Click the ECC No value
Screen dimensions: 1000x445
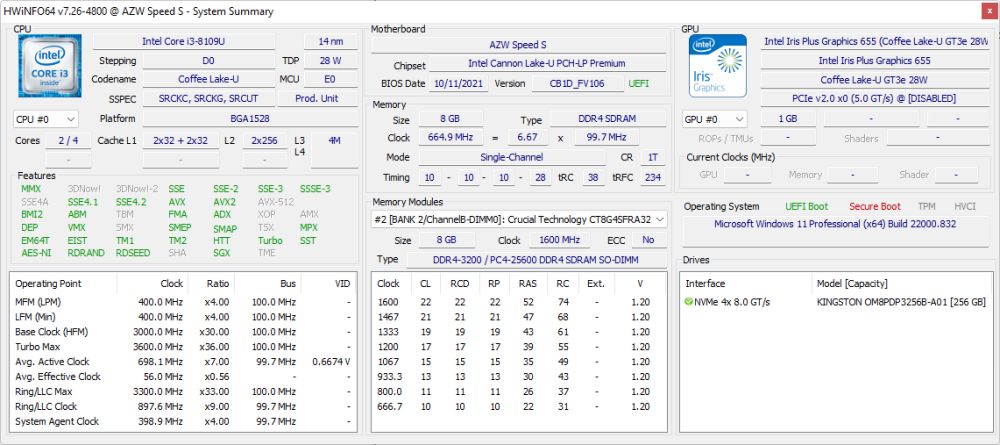pyautogui.click(x=649, y=240)
